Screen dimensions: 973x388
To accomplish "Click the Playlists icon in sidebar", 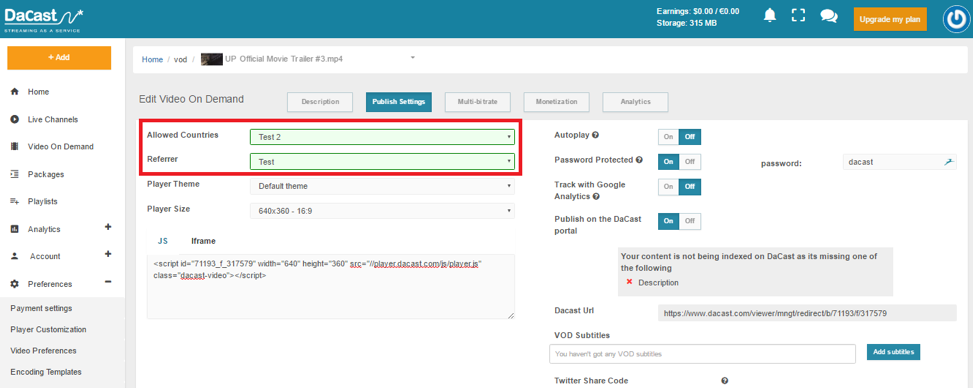I will pyautogui.click(x=15, y=202).
